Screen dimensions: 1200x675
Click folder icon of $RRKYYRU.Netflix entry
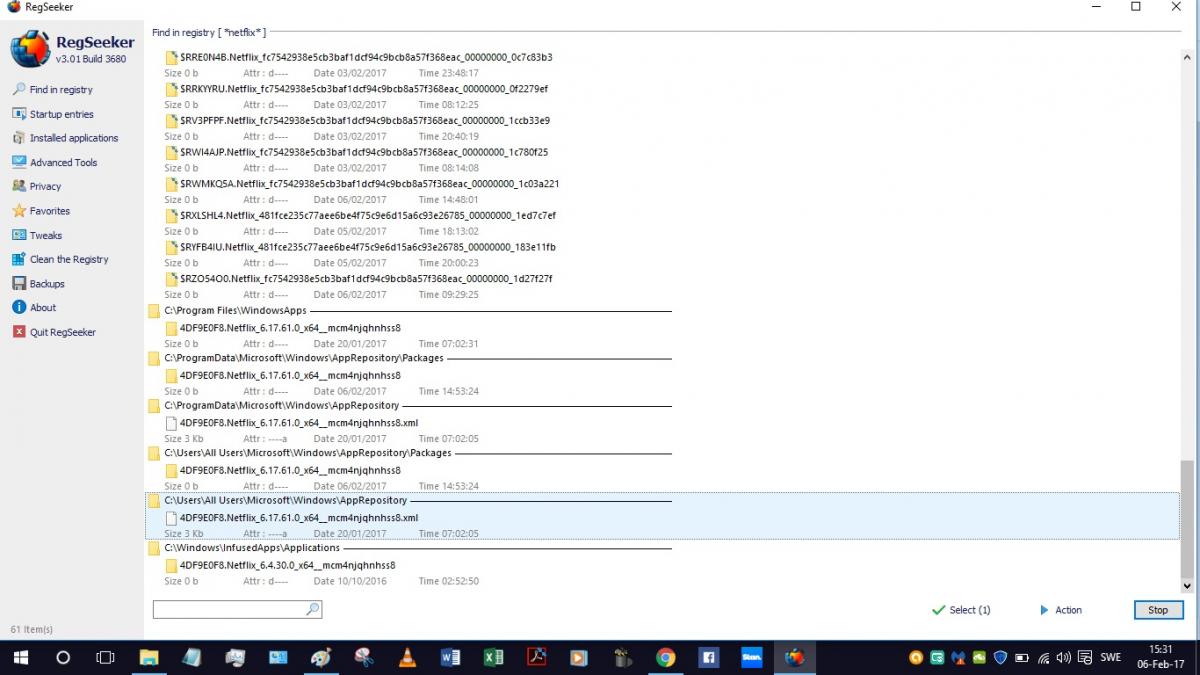(171, 89)
